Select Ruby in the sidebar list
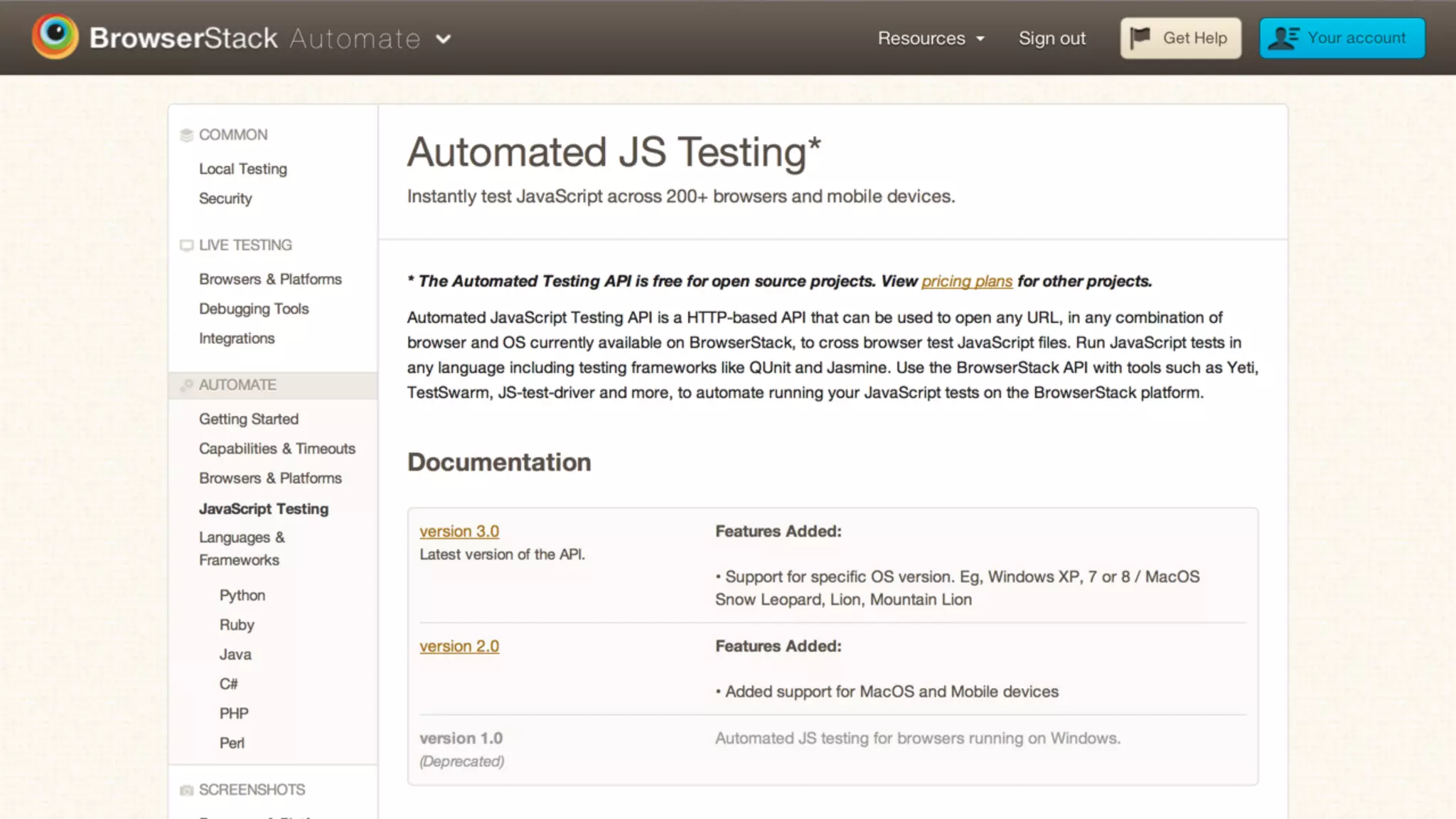 (236, 625)
